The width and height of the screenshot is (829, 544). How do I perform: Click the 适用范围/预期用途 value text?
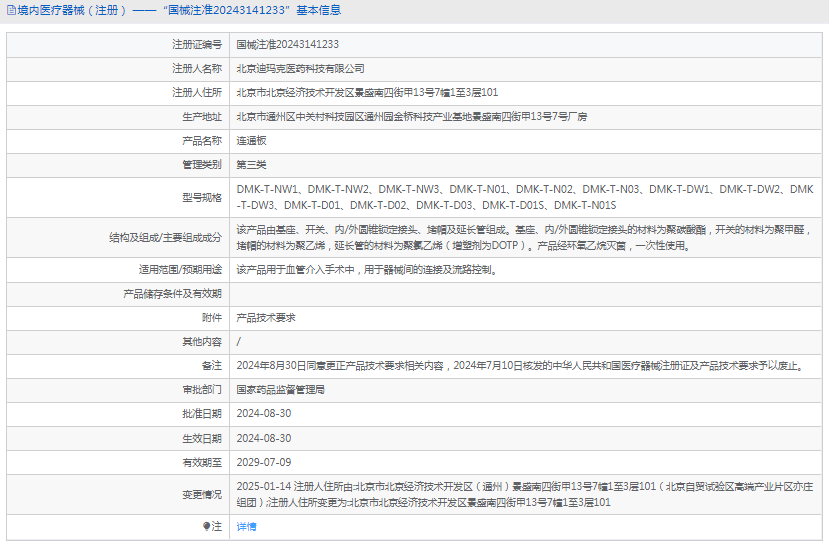365,269
